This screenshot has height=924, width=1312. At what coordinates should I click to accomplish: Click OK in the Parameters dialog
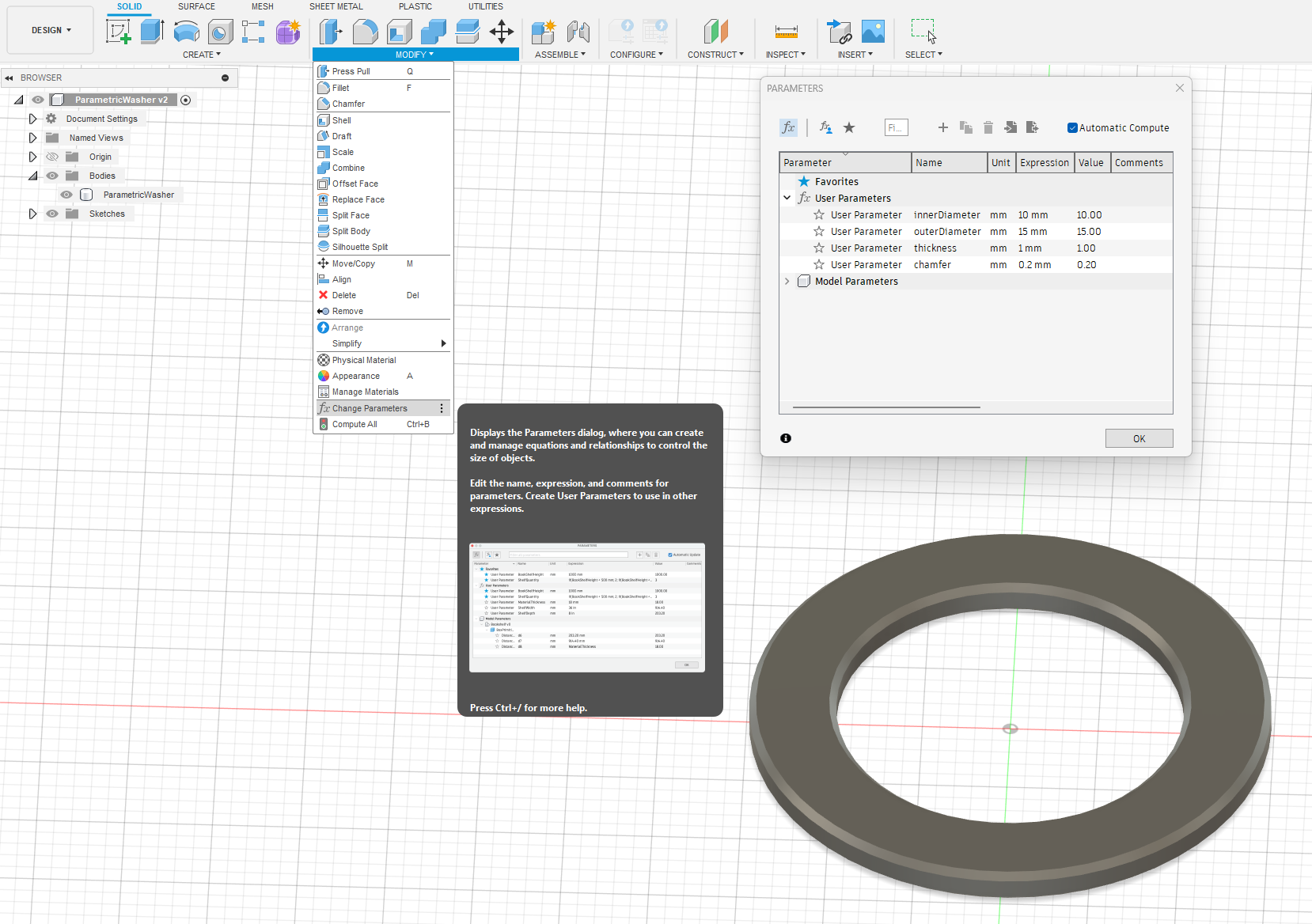1139,438
